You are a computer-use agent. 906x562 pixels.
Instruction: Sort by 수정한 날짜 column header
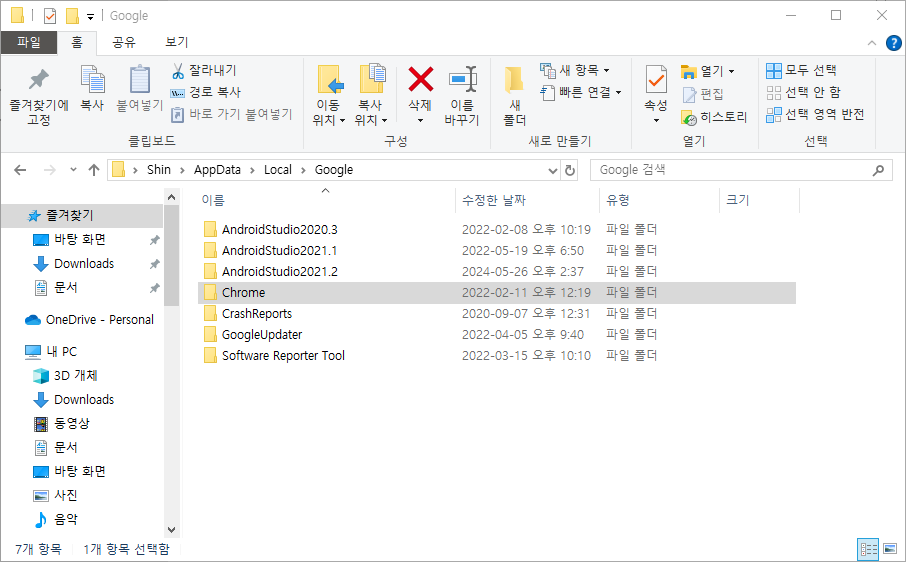494,200
